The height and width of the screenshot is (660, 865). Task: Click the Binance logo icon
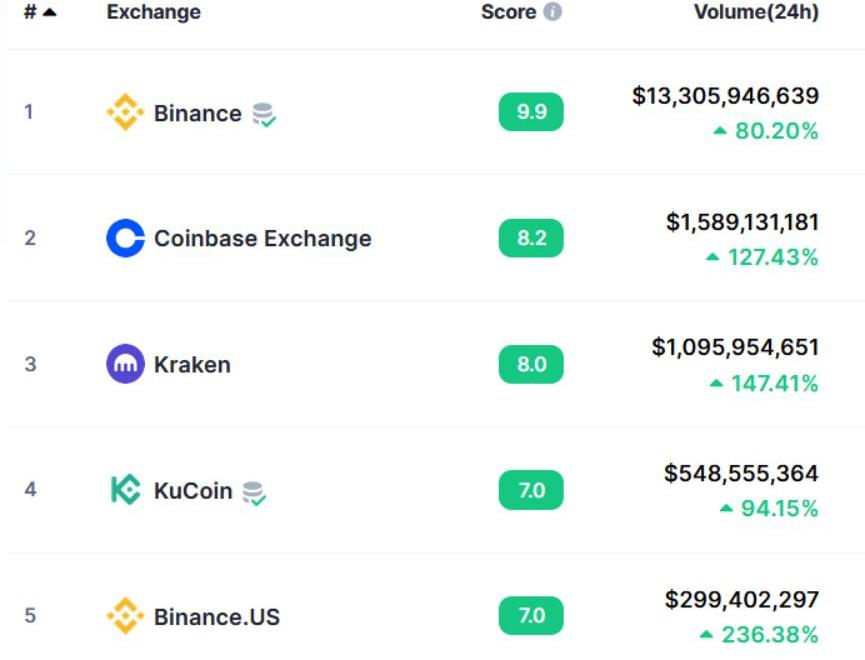(x=125, y=113)
